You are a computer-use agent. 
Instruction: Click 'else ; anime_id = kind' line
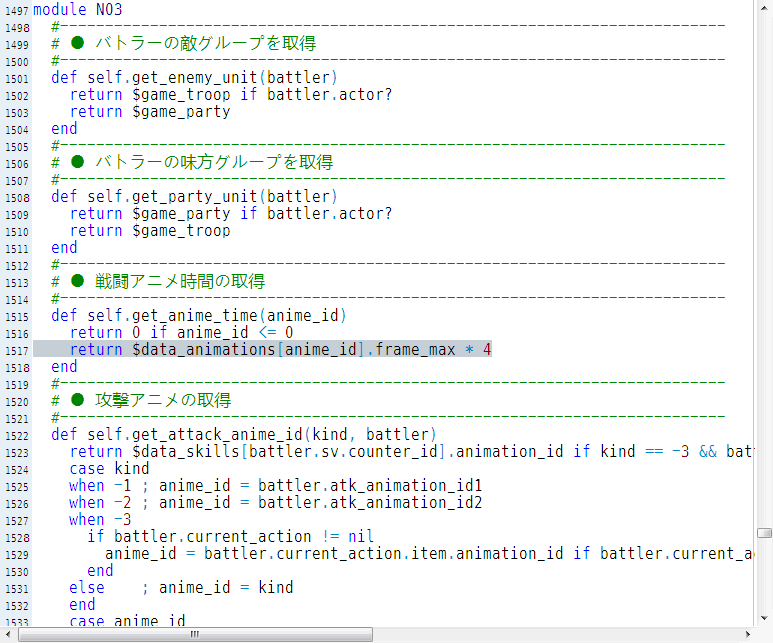[181, 588]
